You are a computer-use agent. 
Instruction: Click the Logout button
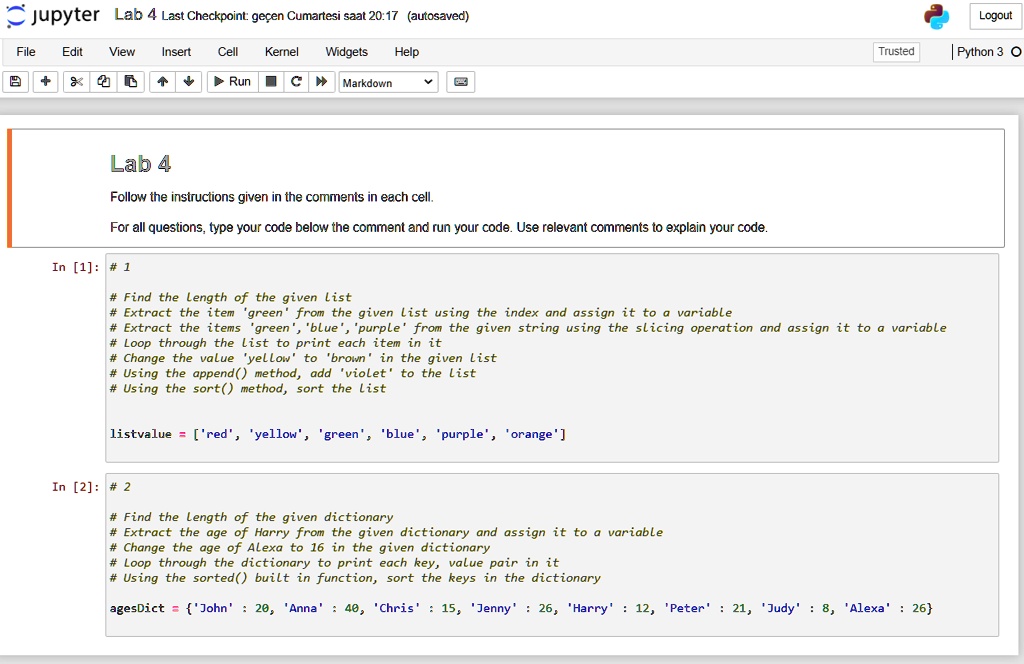[x=994, y=16]
